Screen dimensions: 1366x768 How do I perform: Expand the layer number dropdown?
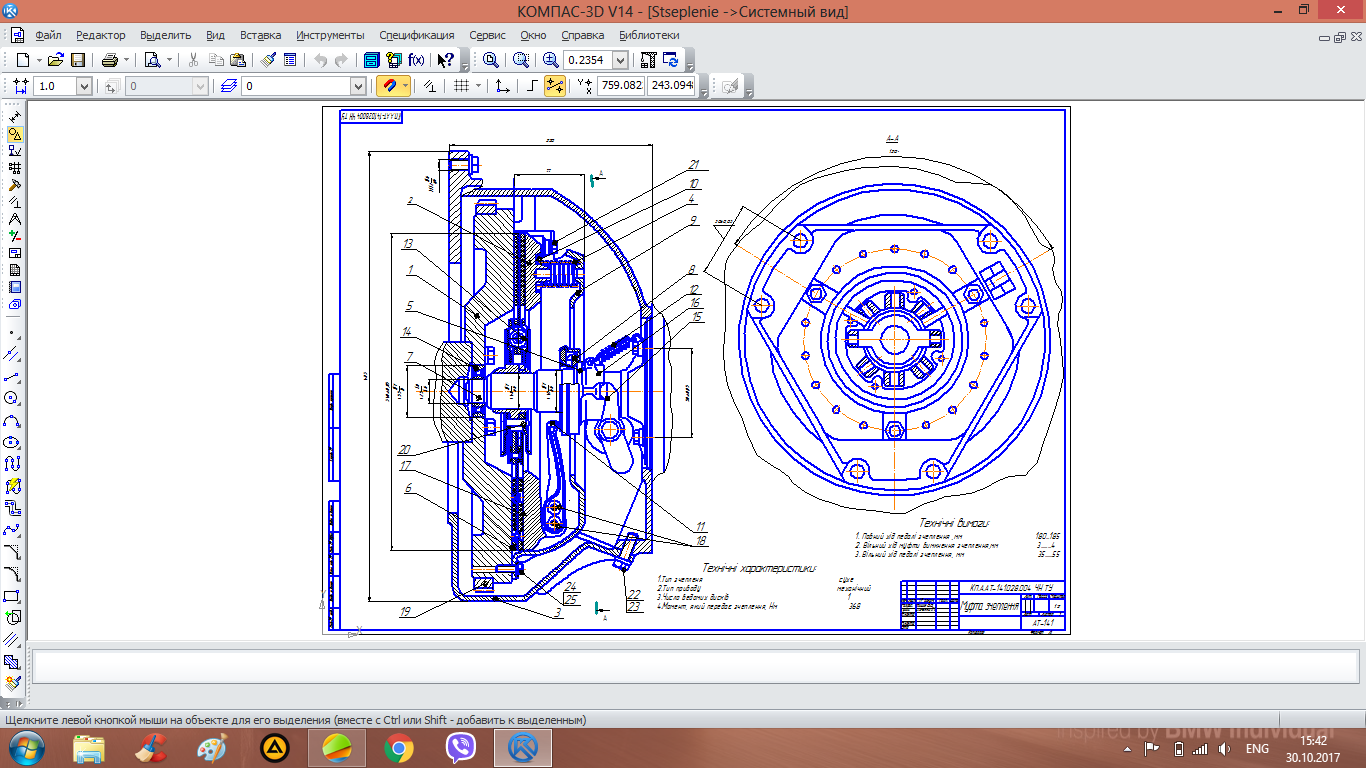[358, 87]
